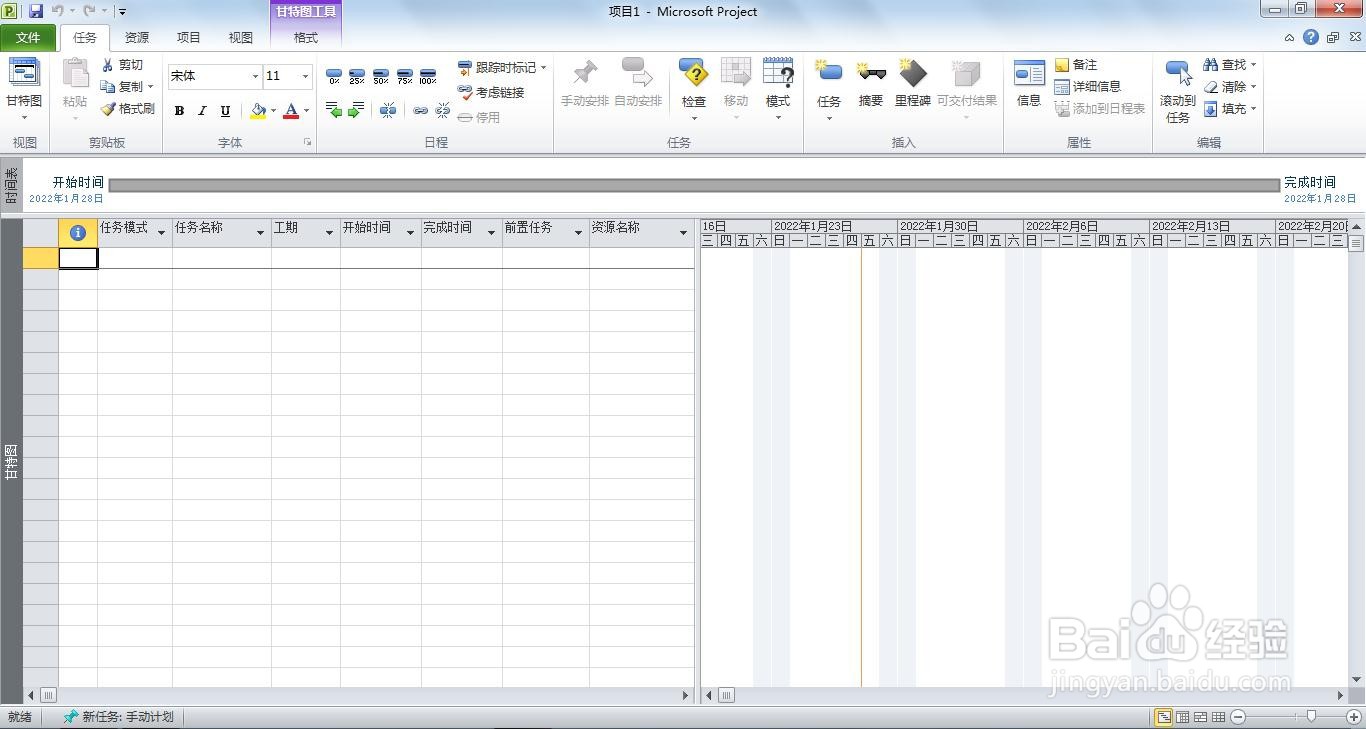Open the font size 11 dropdown
1366x729 pixels.
click(x=305, y=76)
